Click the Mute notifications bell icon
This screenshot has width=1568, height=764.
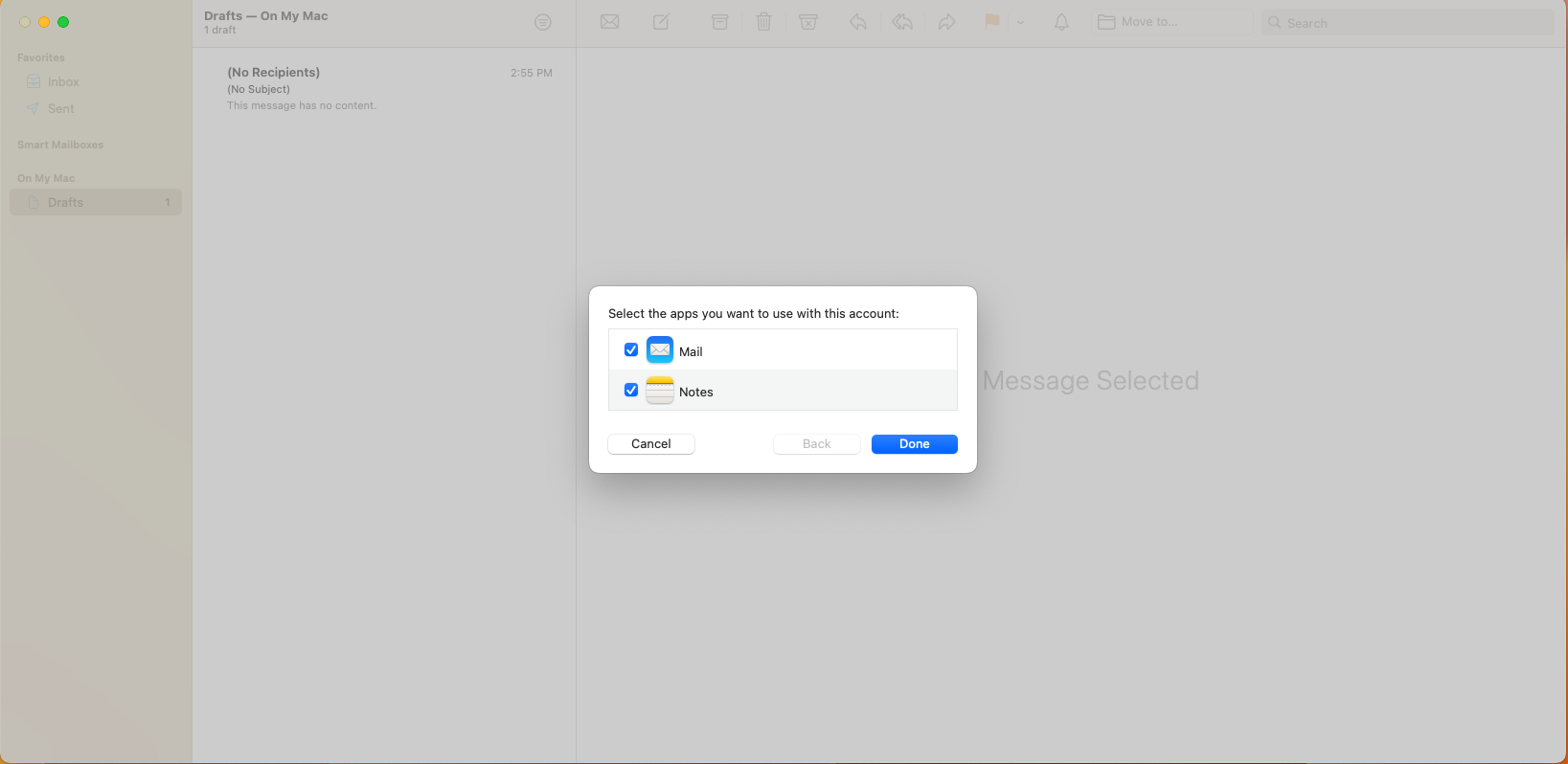(1061, 22)
